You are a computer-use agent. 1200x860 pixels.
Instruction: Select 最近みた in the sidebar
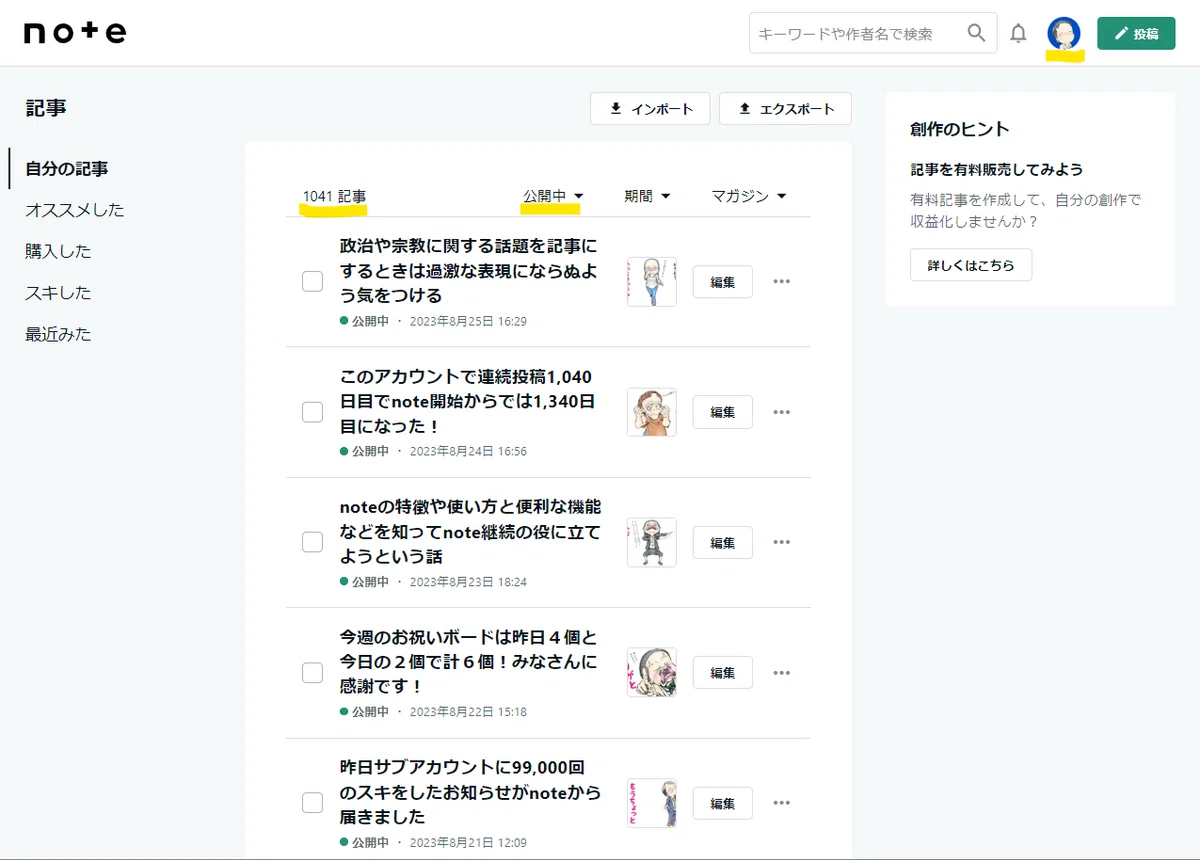coord(58,334)
